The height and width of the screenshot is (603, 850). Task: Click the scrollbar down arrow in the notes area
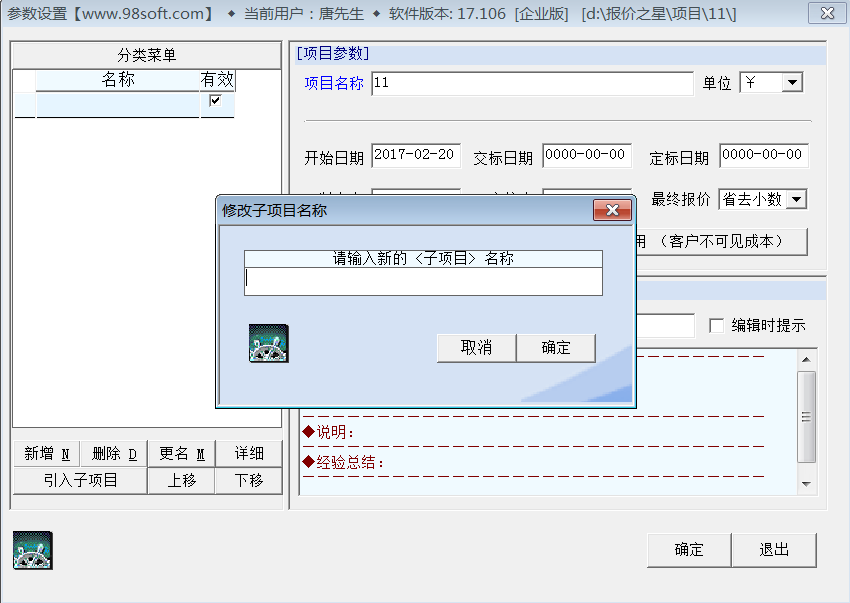point(806,484)
